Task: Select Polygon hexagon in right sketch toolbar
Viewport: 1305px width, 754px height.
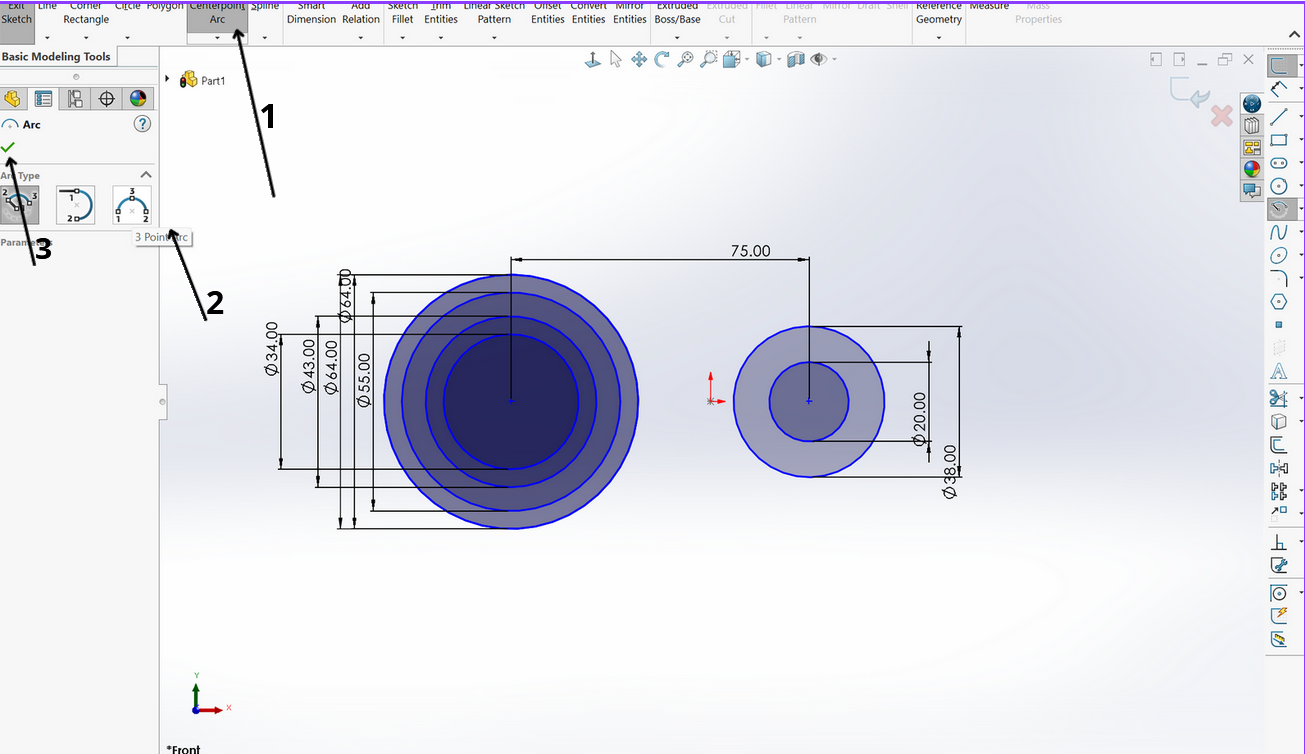Action: click(1279, 301)
